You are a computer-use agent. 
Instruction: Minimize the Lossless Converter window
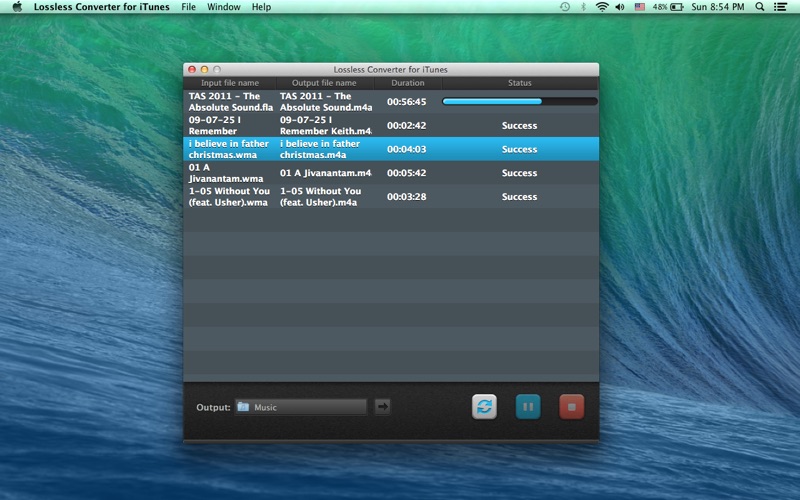[x=204, y=69]
